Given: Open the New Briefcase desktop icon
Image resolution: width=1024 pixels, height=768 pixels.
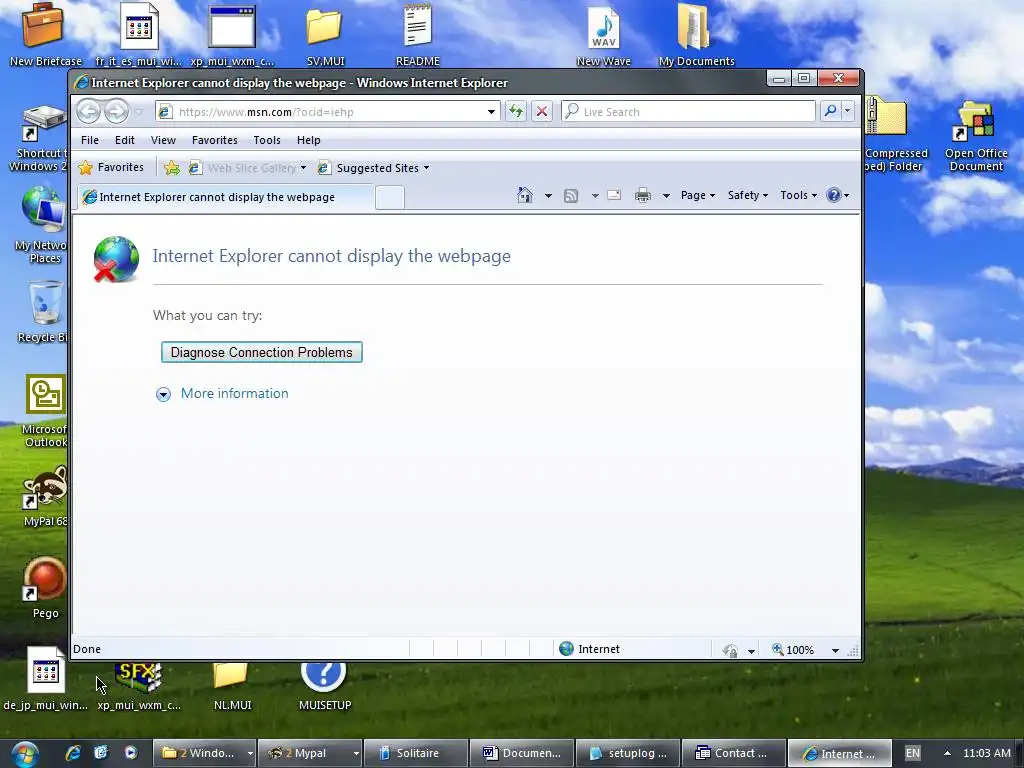Looking at the screenshot, I should click(x=44, y=35).
